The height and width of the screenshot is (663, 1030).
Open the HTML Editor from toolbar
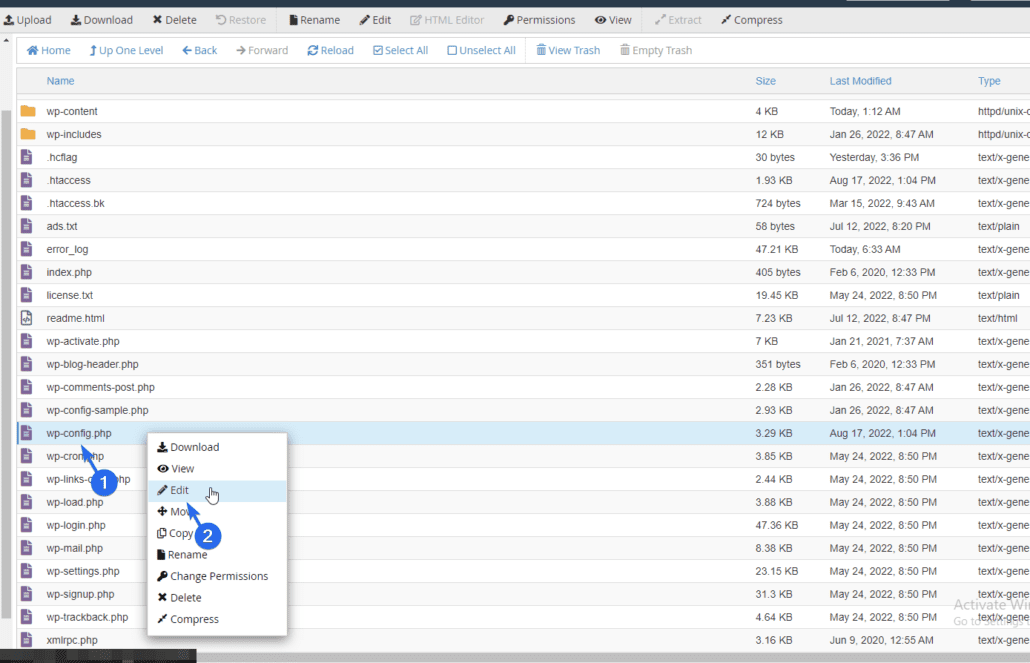click(447, 20)
